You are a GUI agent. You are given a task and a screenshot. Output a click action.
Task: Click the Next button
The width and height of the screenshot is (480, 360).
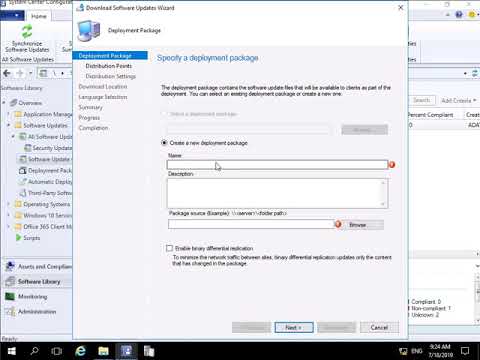(x=294, y=327)
